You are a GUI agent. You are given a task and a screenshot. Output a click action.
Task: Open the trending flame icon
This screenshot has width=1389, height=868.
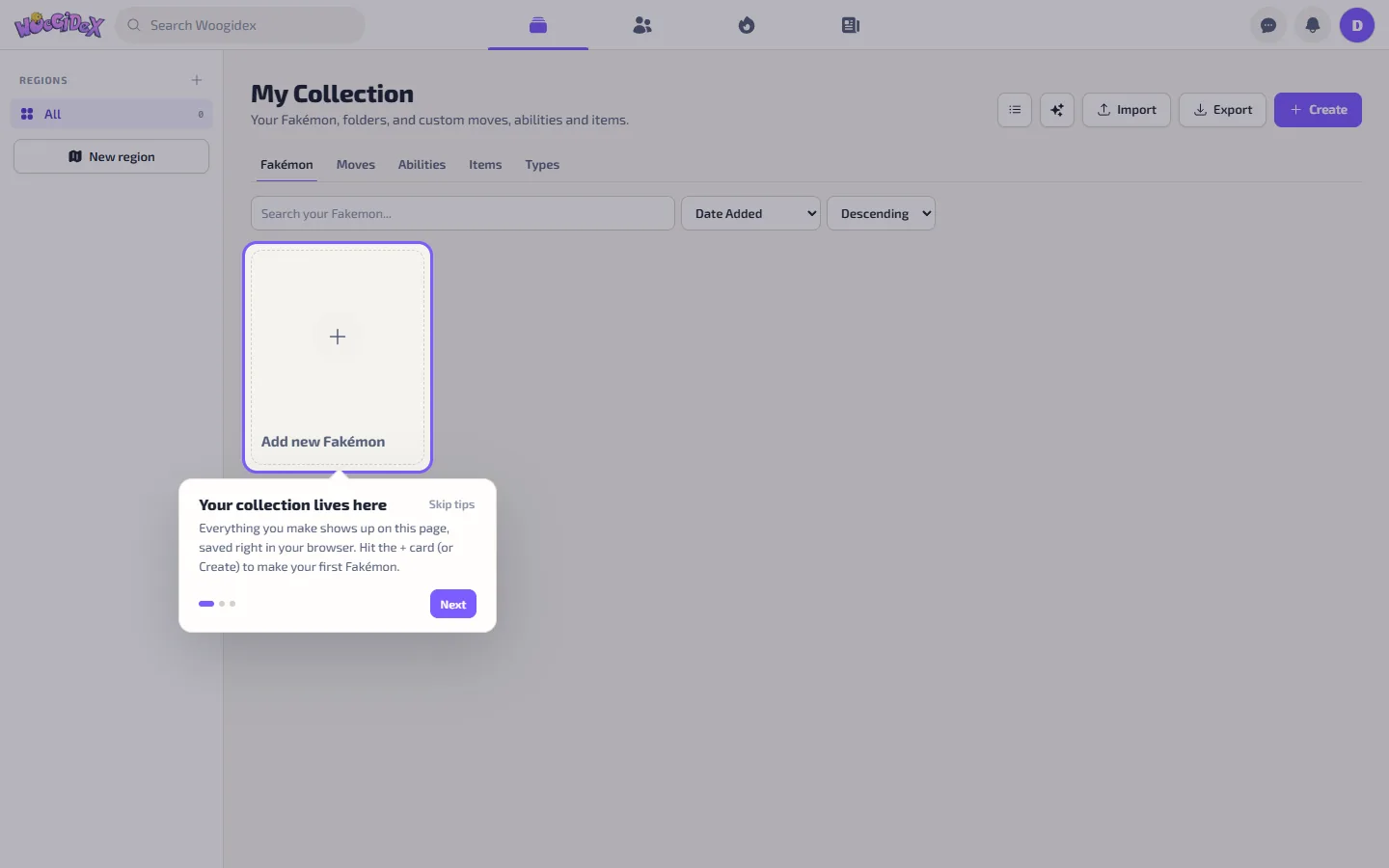click(x=747, y=25)
